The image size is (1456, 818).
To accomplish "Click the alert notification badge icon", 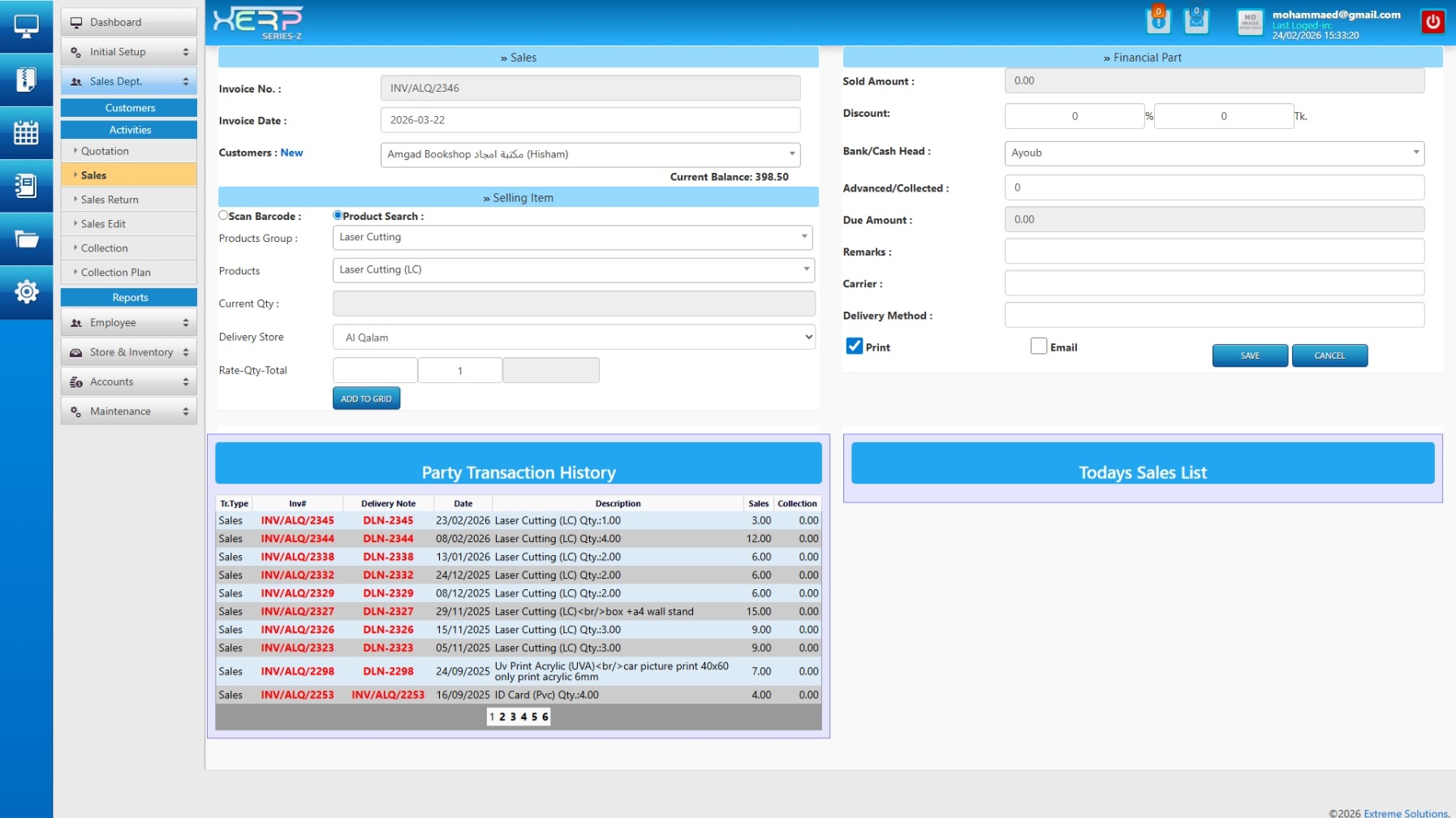I will point(1158,21).
